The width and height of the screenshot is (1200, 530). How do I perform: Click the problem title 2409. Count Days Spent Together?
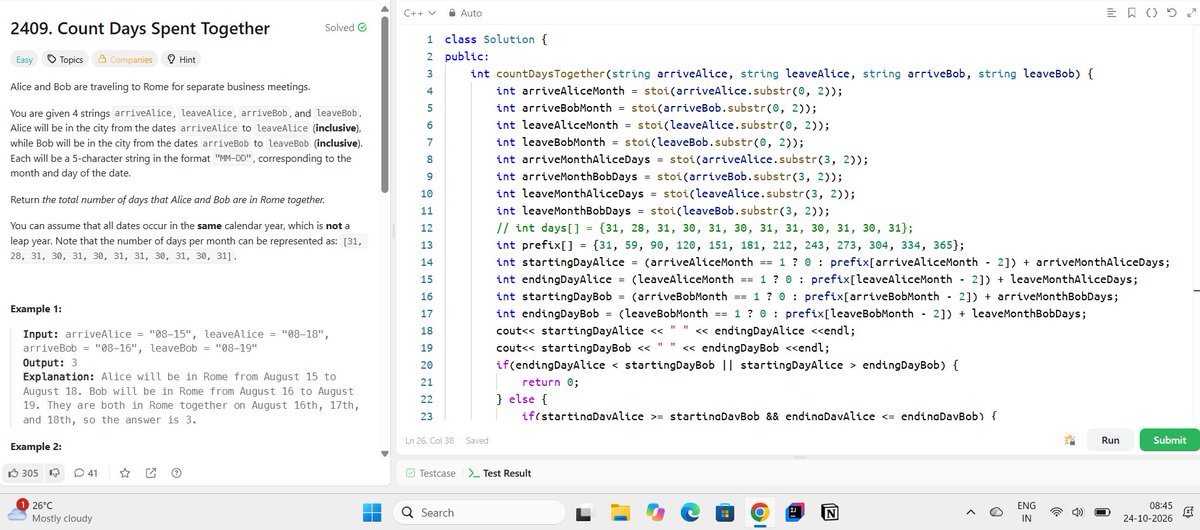(139, 28)
